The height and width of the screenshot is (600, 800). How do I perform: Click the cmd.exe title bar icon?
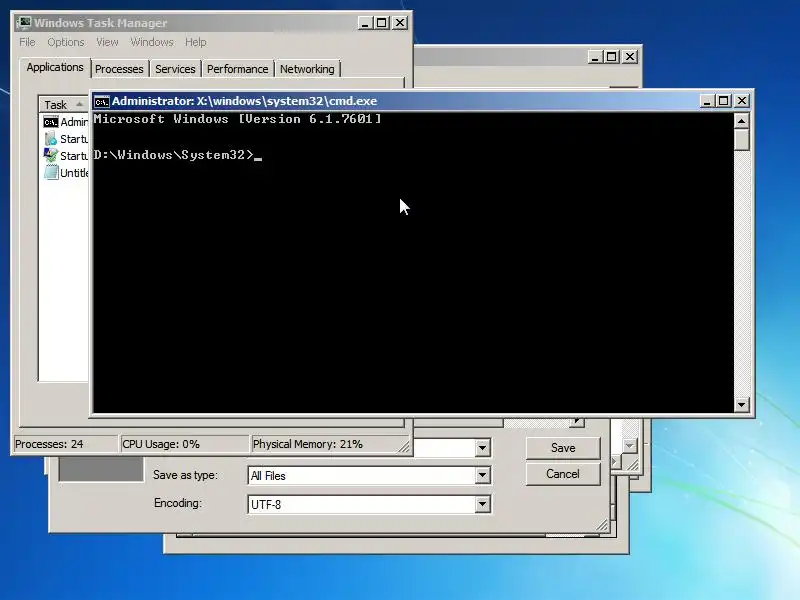coord(102,102)
